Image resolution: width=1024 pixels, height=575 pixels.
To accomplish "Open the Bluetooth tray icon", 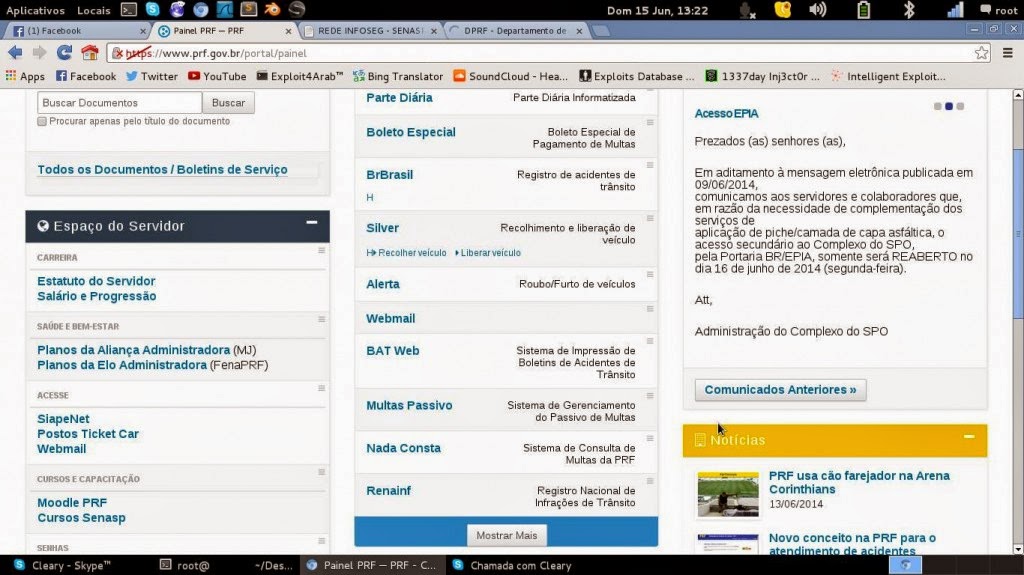I will pos(908,9).
